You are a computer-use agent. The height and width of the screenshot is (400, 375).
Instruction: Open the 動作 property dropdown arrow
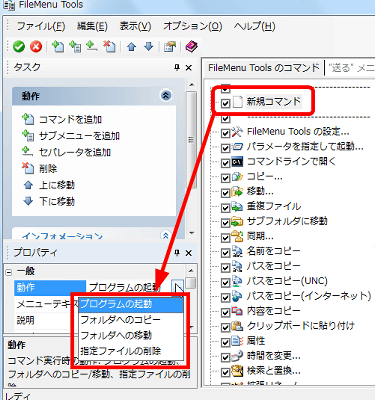point(178,287)
